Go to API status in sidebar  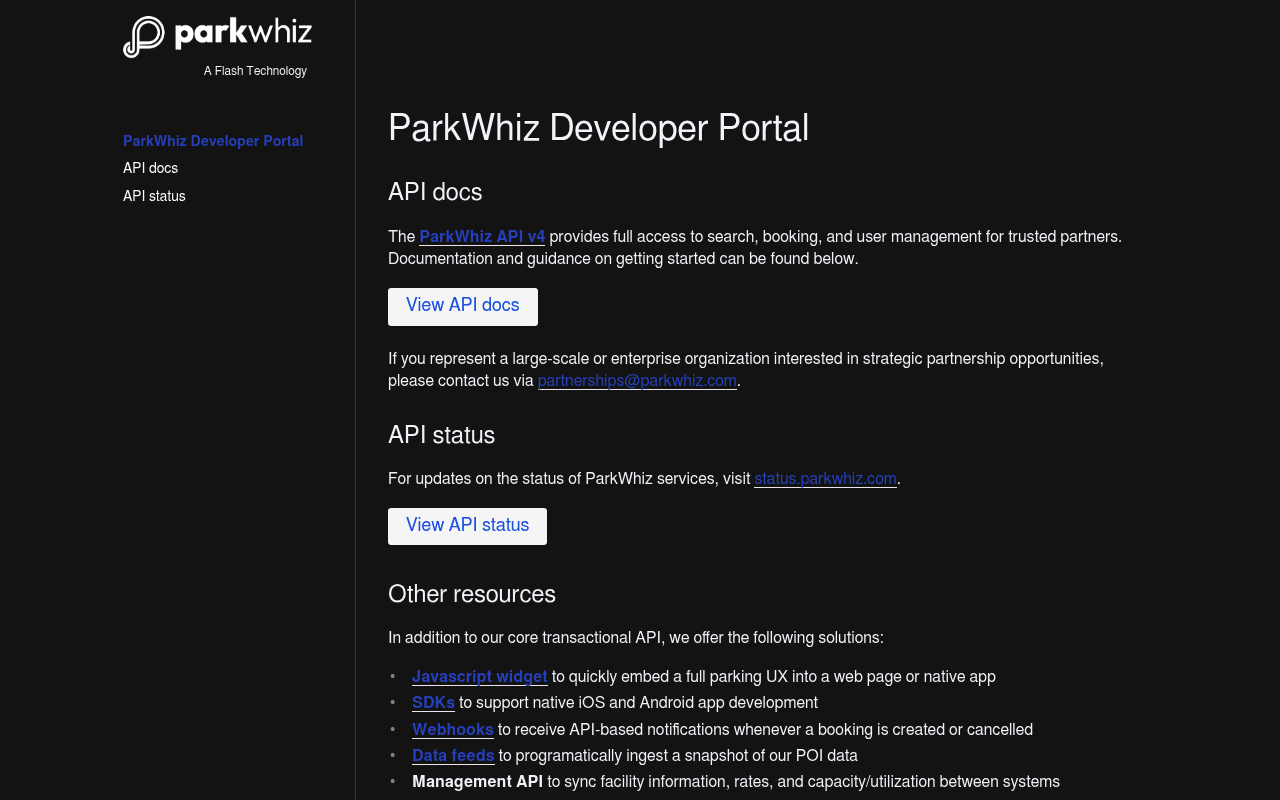pyautogui.click(x=154, y=196)
